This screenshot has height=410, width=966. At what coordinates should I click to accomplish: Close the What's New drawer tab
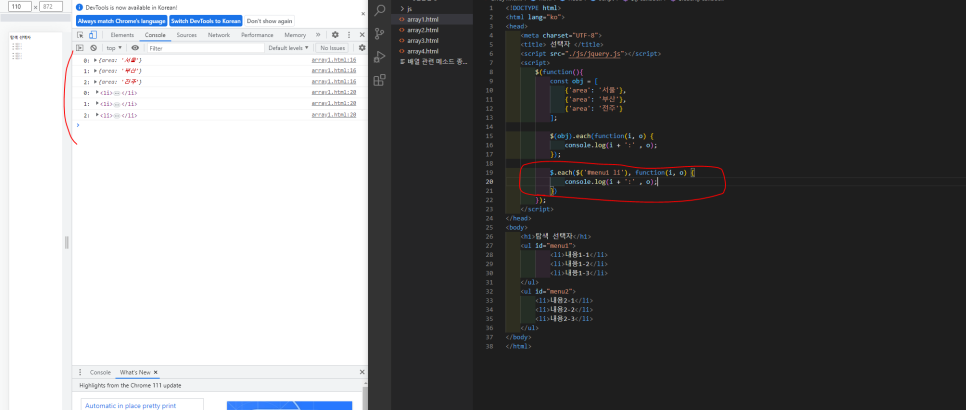[156, 372]
